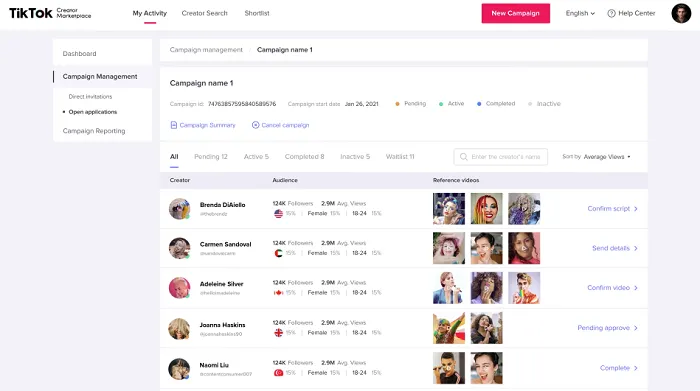700x391 pixels.
Task: Select the Waitlist 11 tab
Action: 400,157
